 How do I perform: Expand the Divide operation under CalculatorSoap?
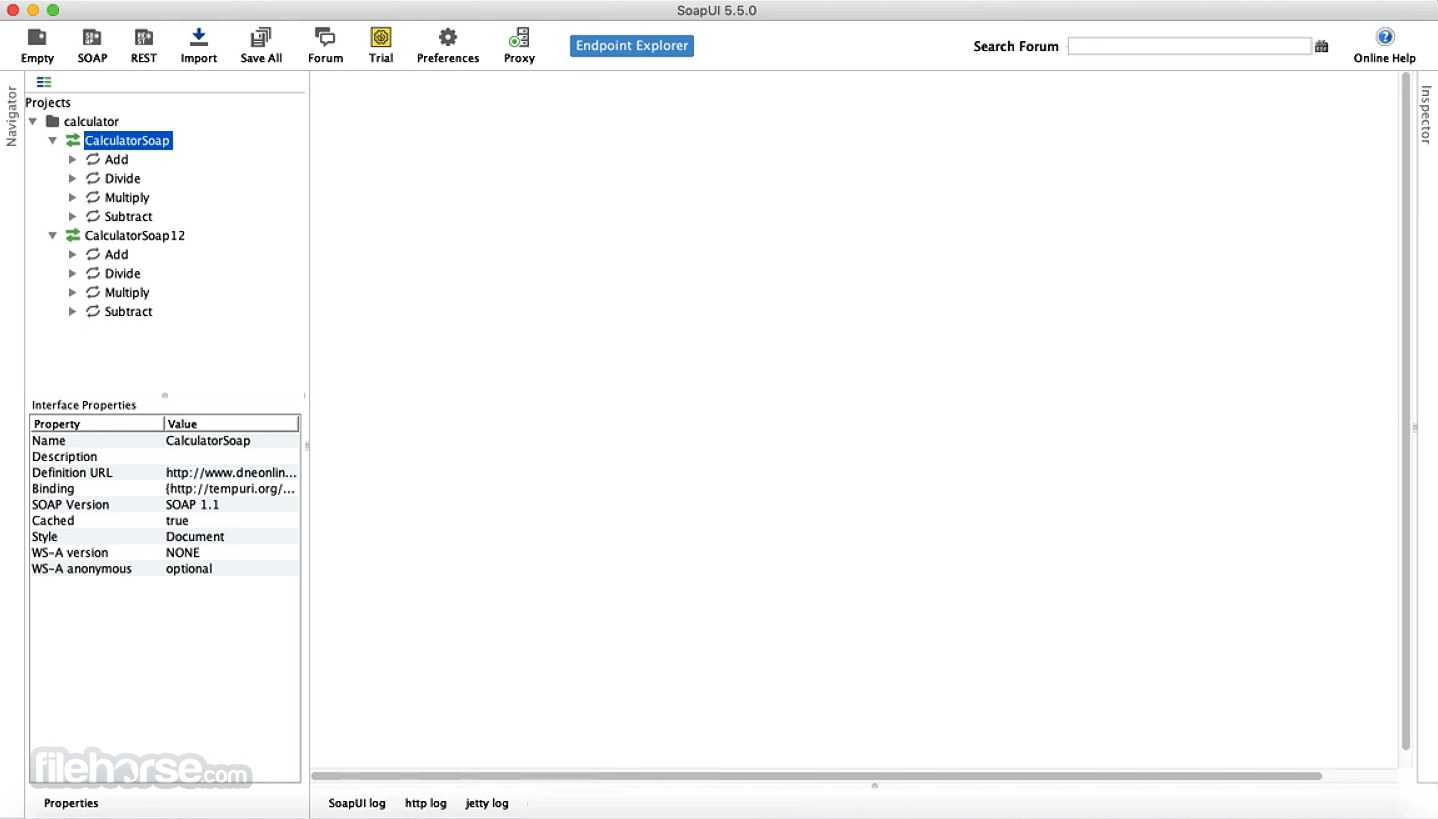tap(72, 179)
